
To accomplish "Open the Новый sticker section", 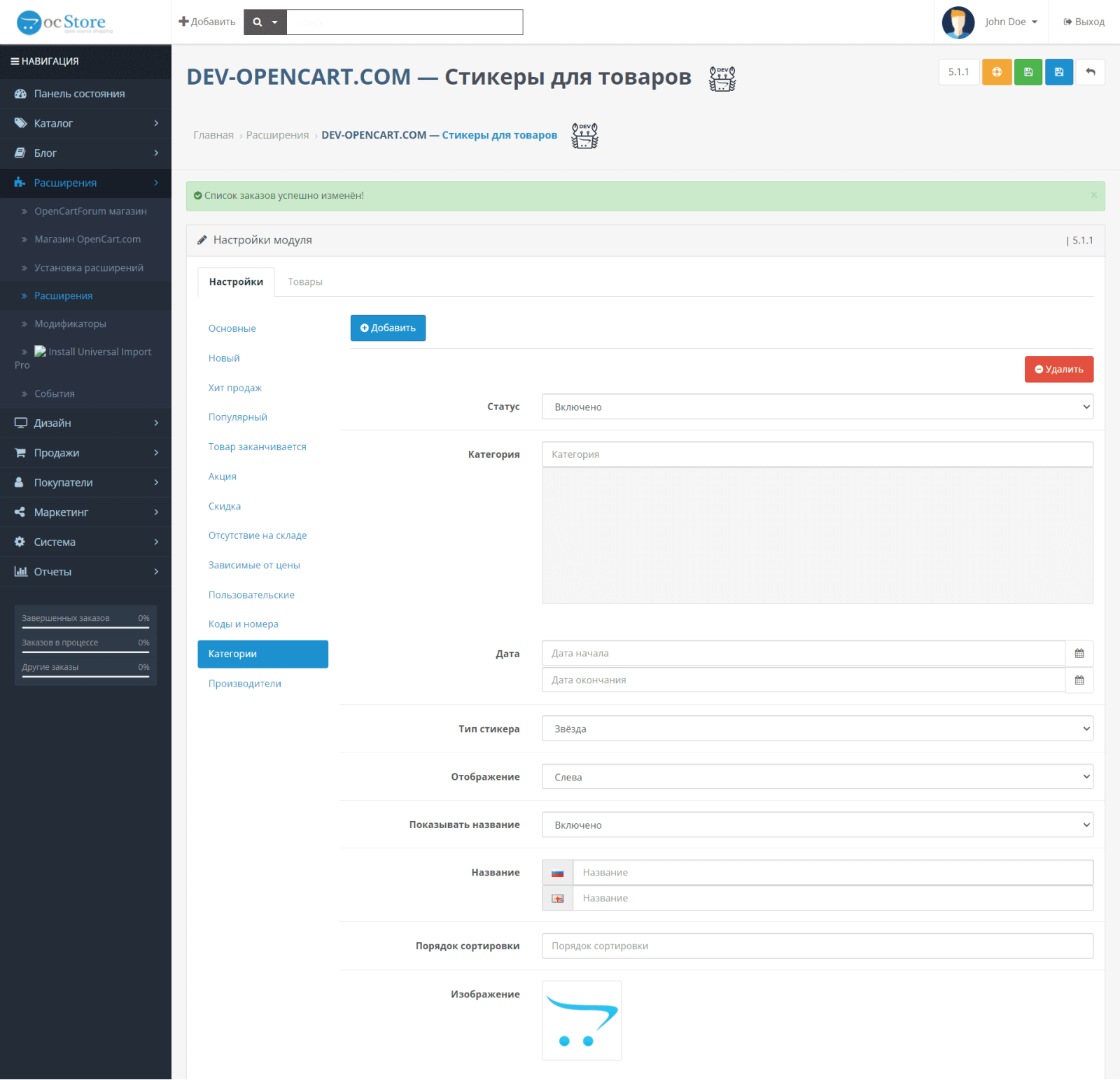I will 262,358.
